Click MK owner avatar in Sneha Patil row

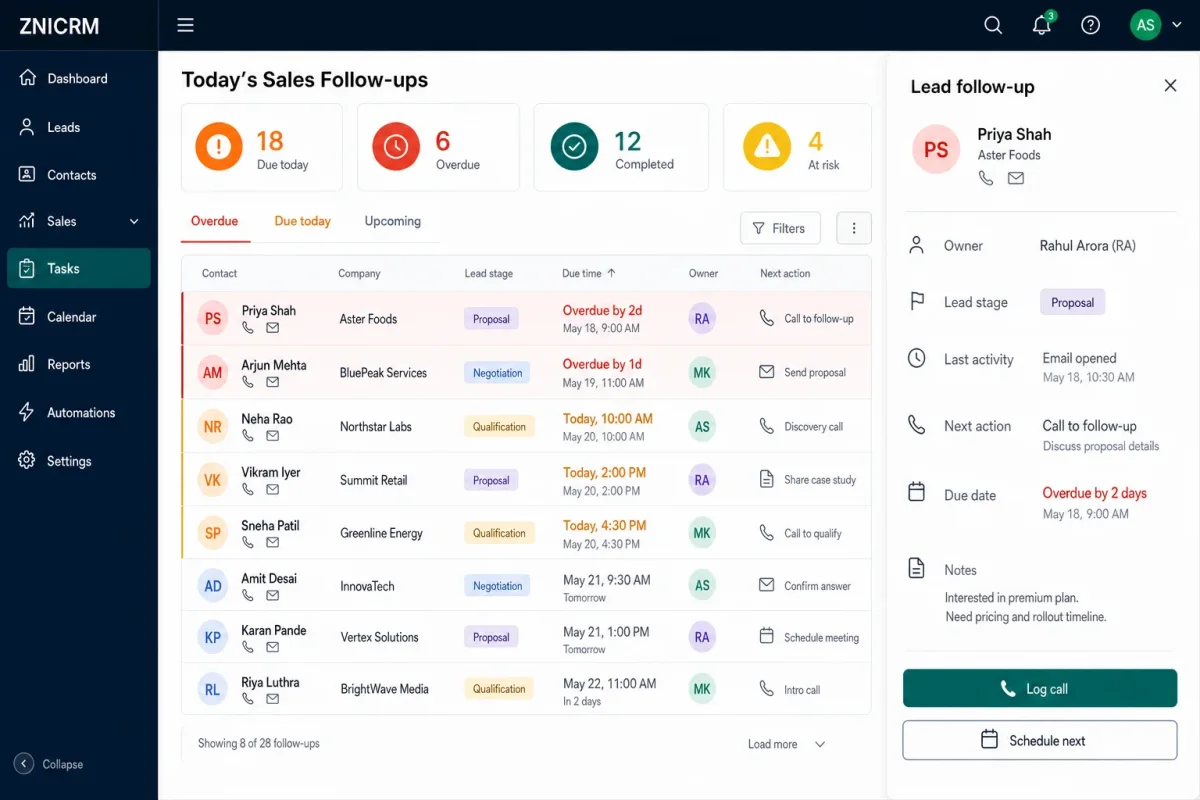702,533
